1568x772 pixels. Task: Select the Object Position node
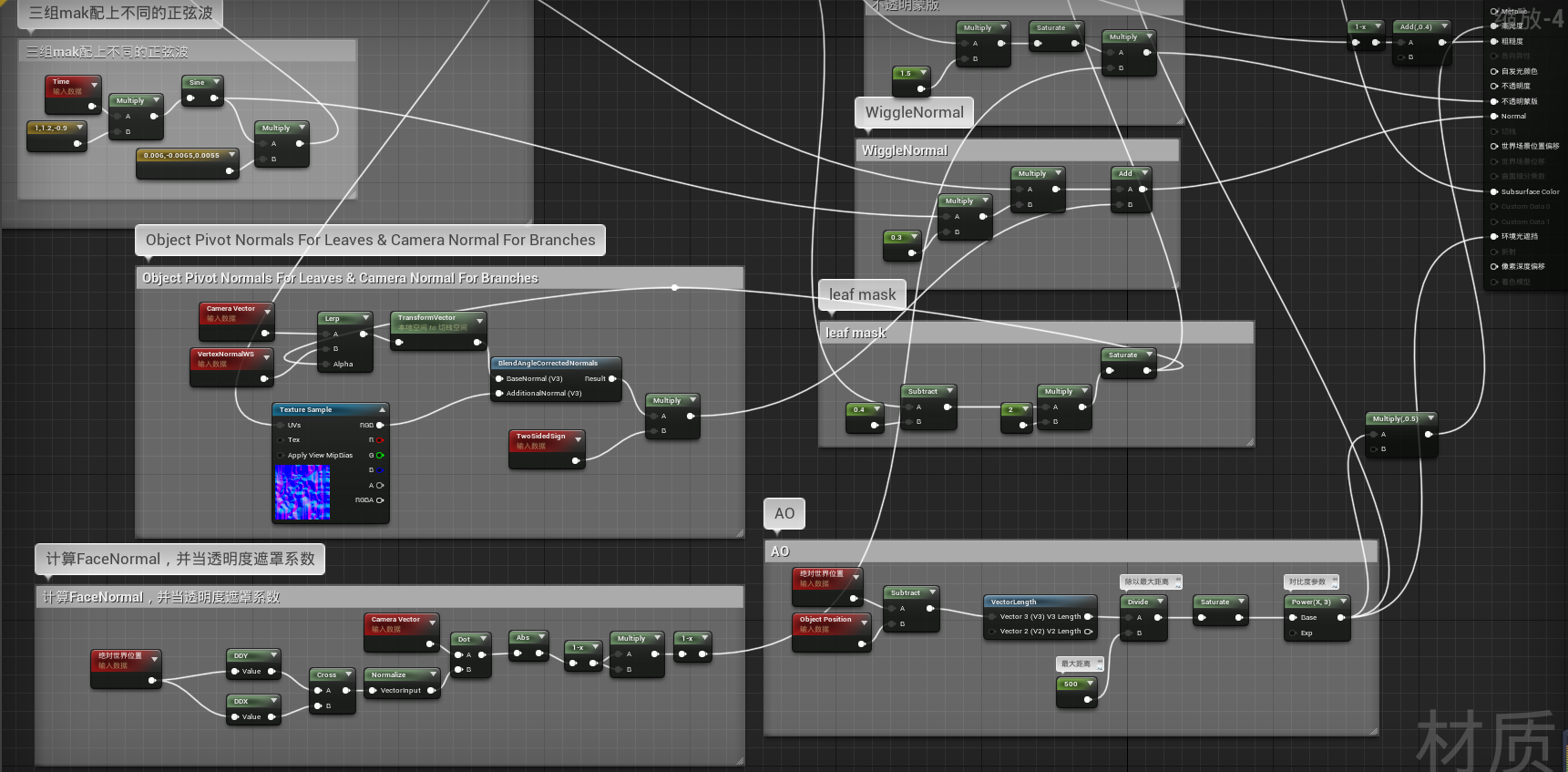pyautogui.click(x=832, y=632)
